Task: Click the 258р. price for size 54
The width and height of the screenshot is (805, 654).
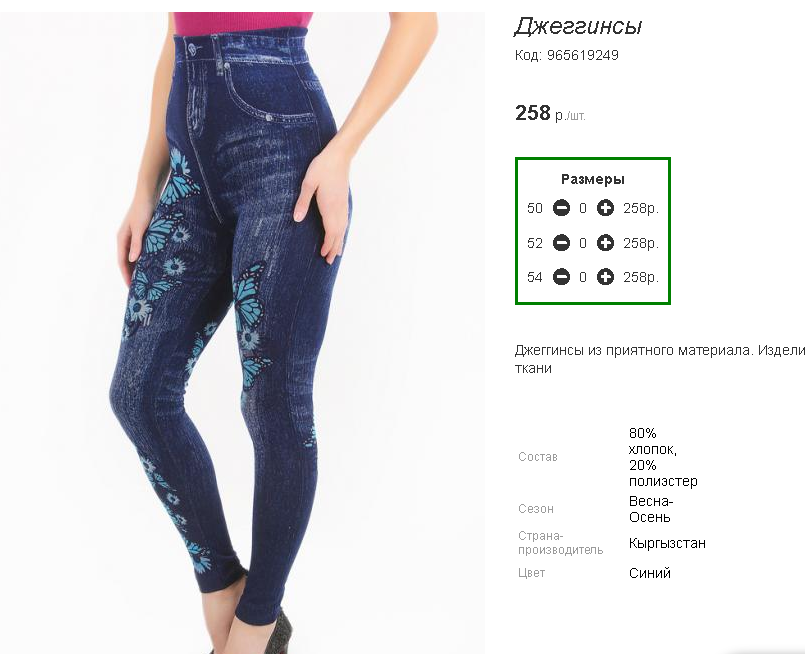Action: point(641,277)
